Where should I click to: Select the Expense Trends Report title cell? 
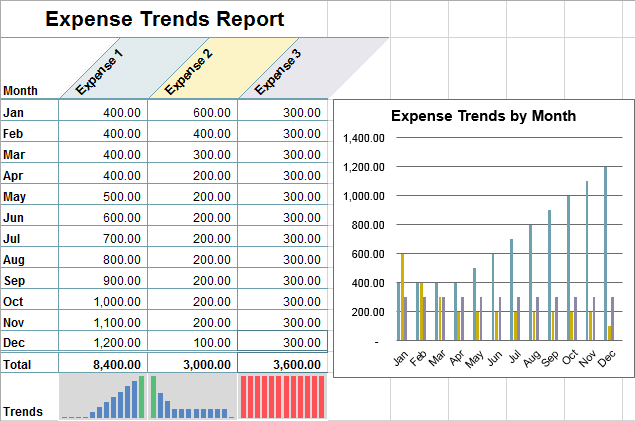164,19
